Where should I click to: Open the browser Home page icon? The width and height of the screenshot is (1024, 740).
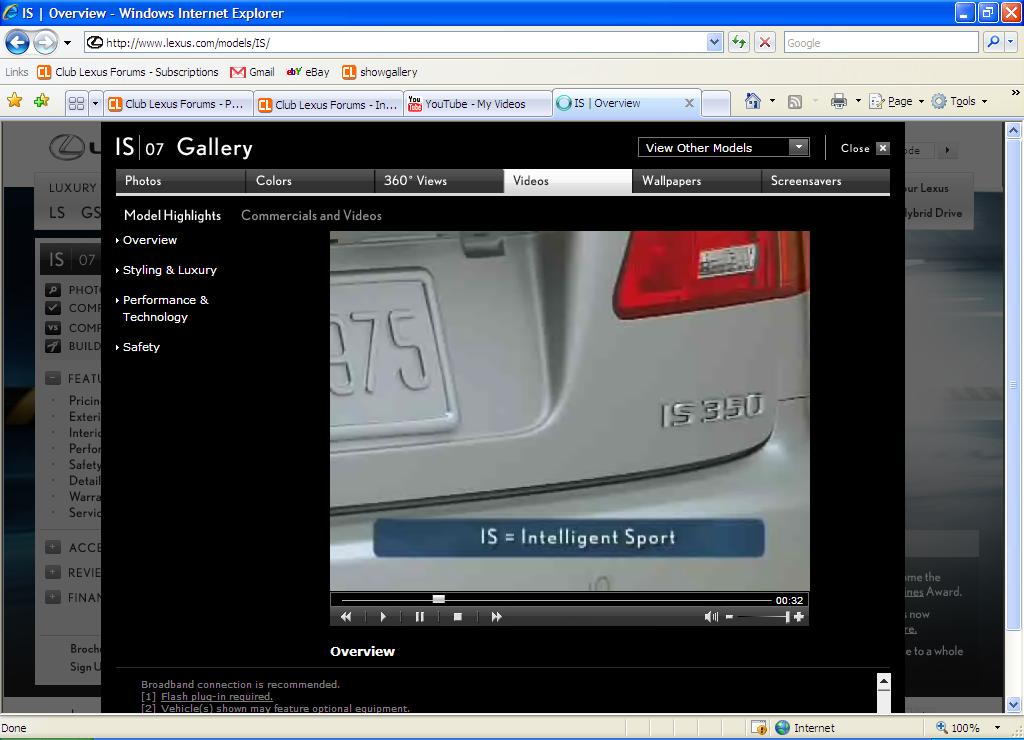pyautogui.click(x=752, y=101)
